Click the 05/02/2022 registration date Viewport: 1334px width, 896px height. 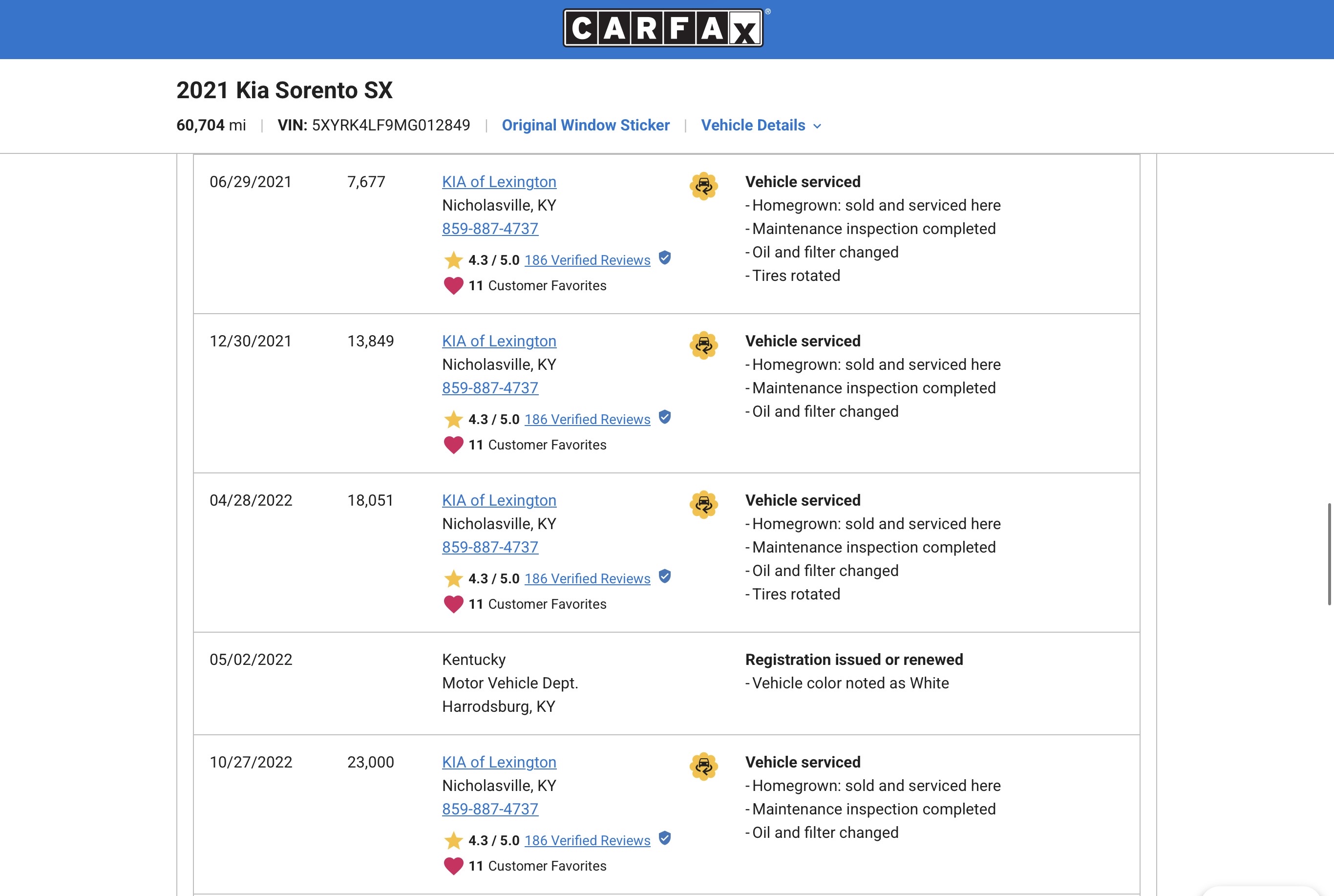[251, 660]
